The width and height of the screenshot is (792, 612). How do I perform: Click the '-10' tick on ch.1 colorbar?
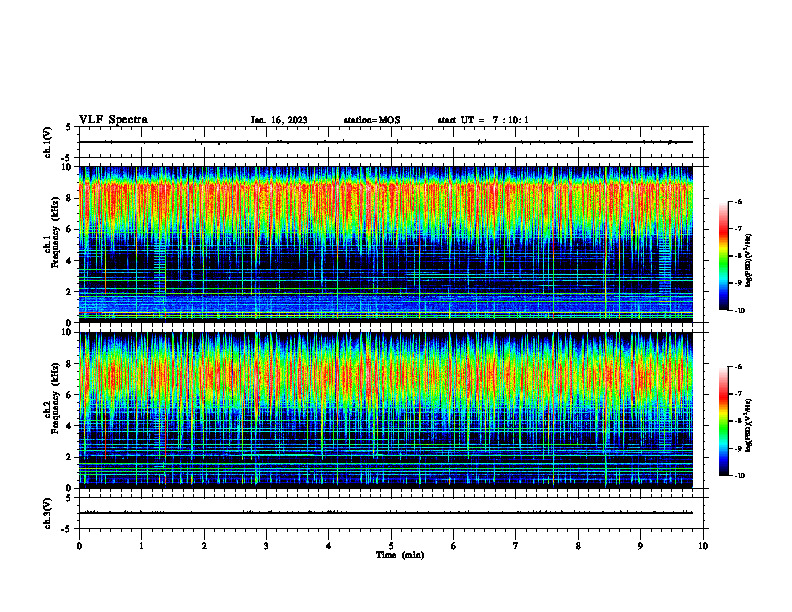(739, 311)
